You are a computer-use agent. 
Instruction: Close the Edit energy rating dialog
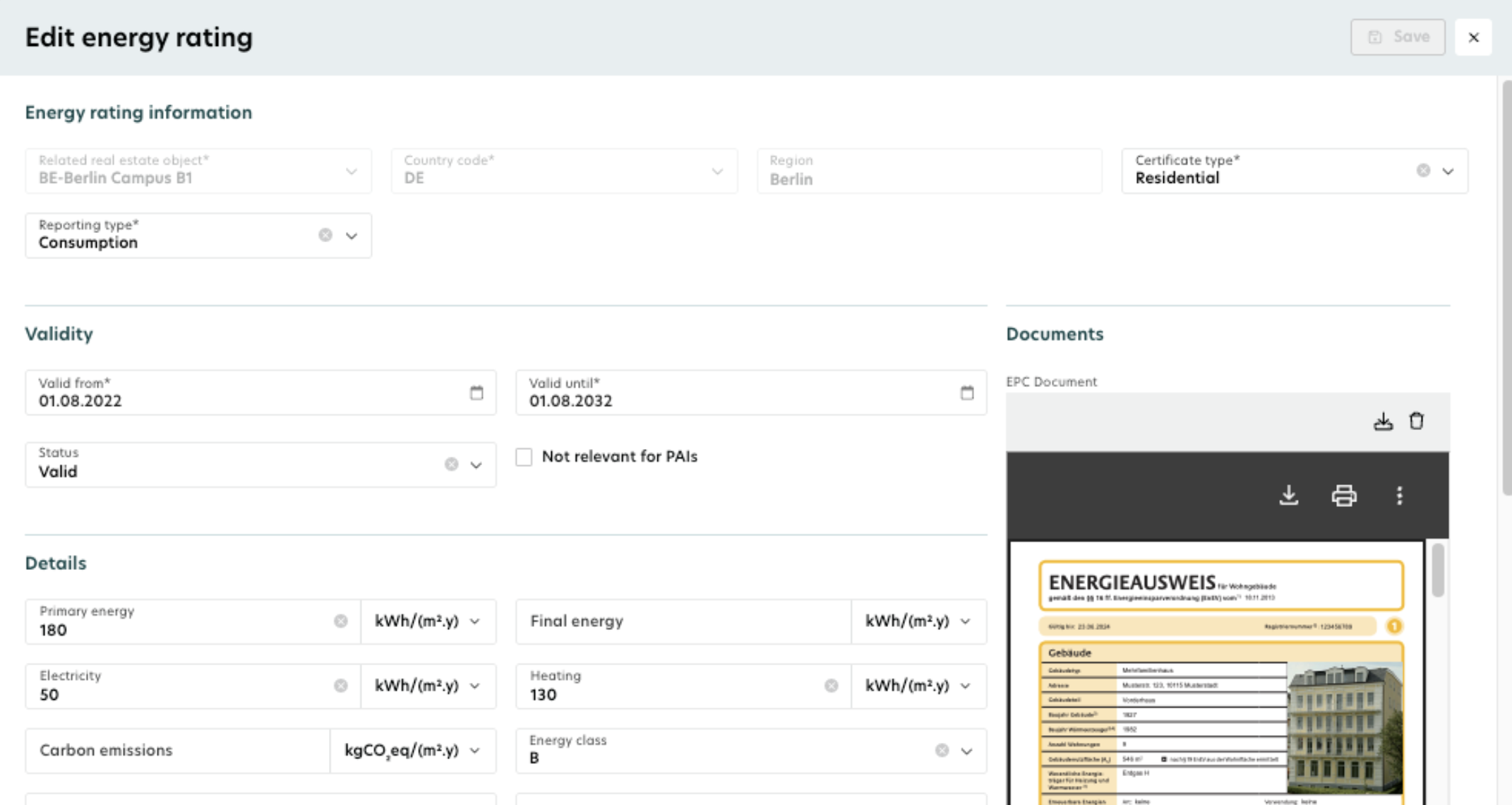tap(1473, 37)
